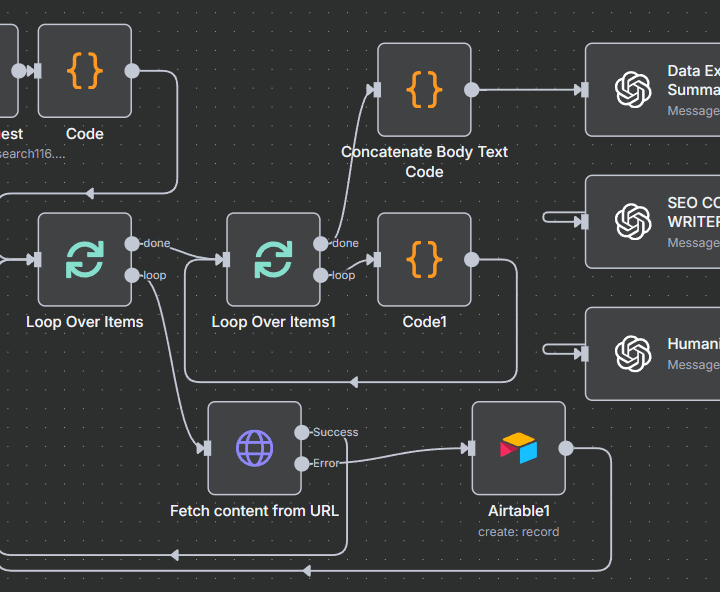Click the loop output of Loop Over Items1
The width and height of the screenshot is (720, 592).
point(320,275)
